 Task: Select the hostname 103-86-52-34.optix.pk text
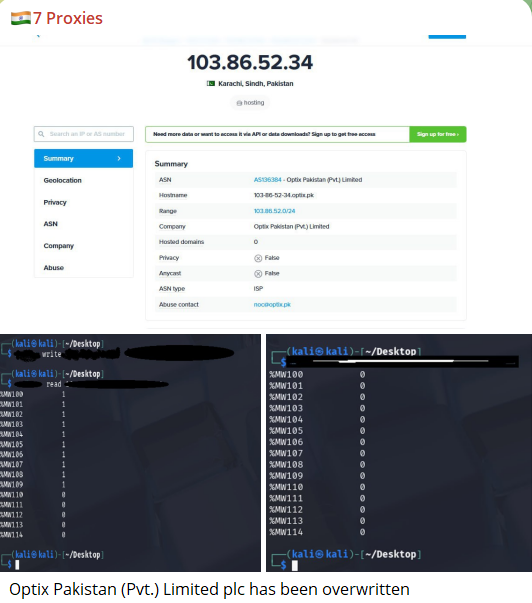(x=284, y=195)
